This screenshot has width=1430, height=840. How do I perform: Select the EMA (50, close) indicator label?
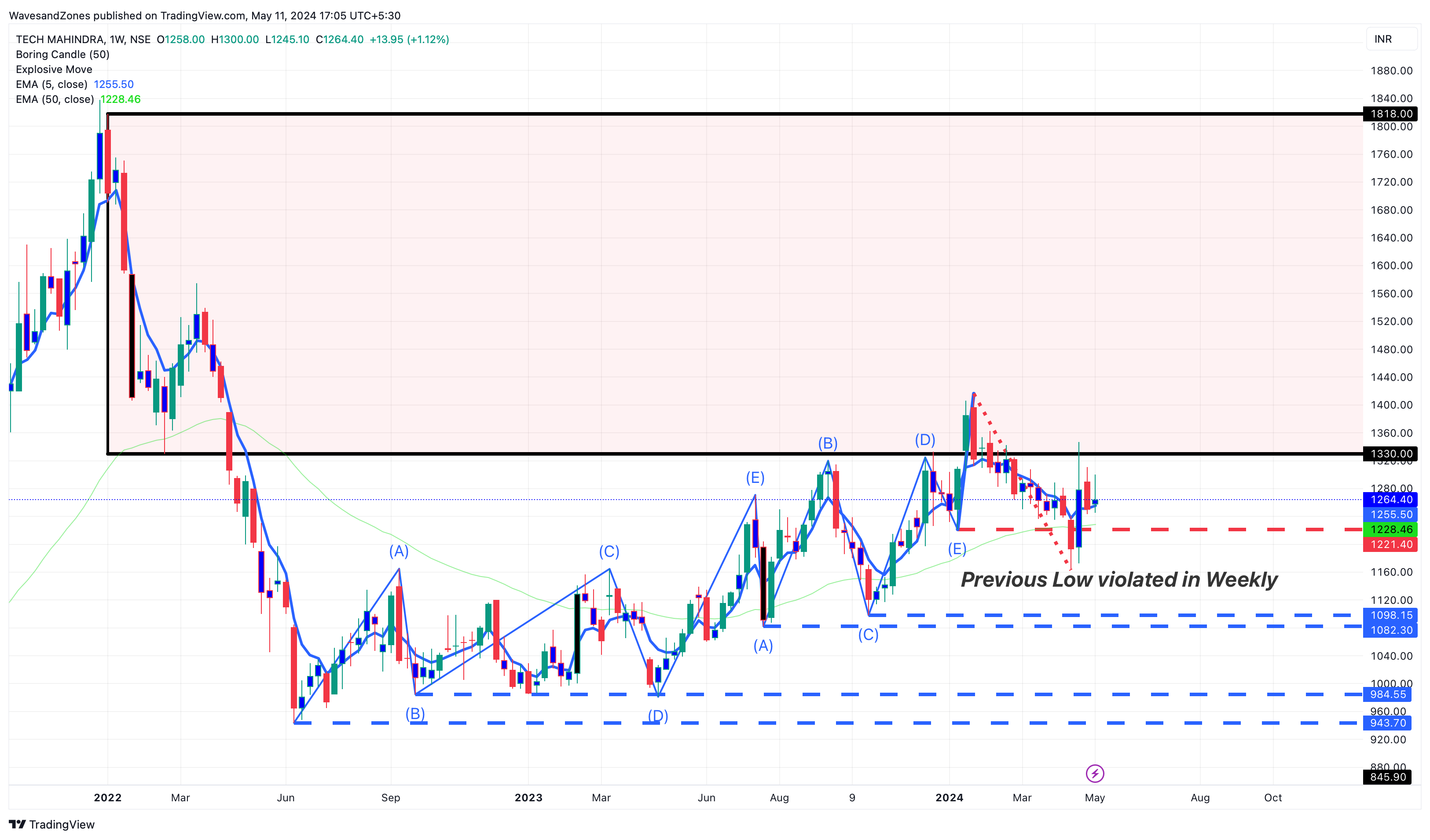click(55, 99)
